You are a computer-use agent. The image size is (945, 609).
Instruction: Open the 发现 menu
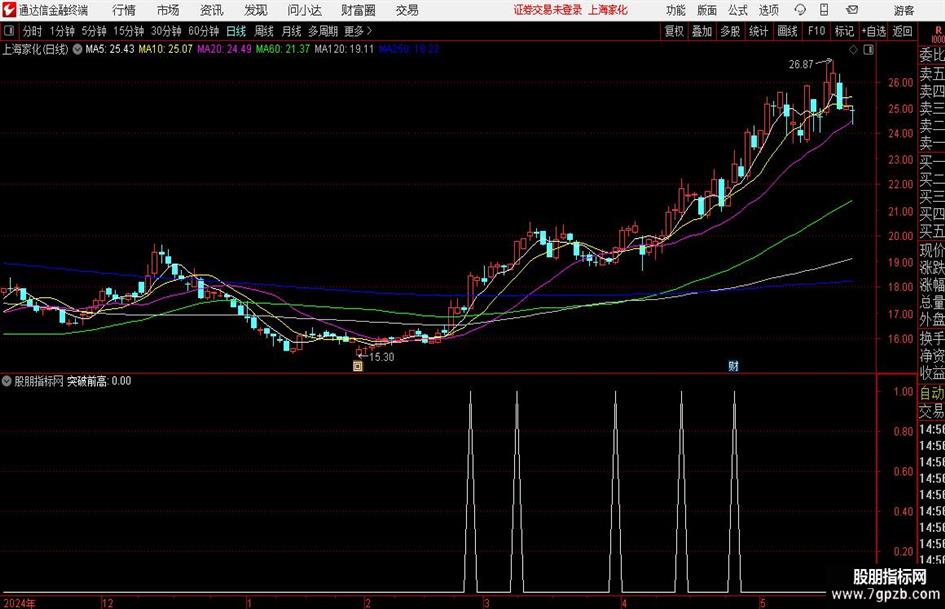(256, 10)
